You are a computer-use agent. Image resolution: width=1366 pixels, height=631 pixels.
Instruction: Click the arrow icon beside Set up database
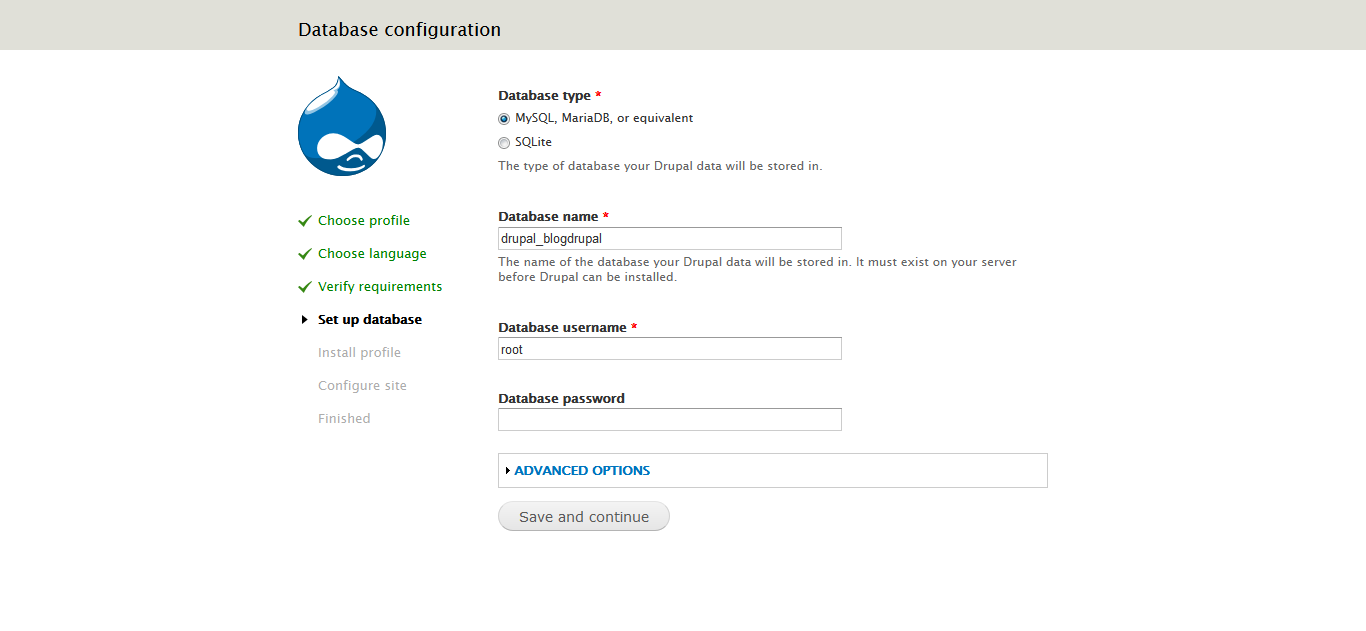pyautogui.click(x=305, y=319)
